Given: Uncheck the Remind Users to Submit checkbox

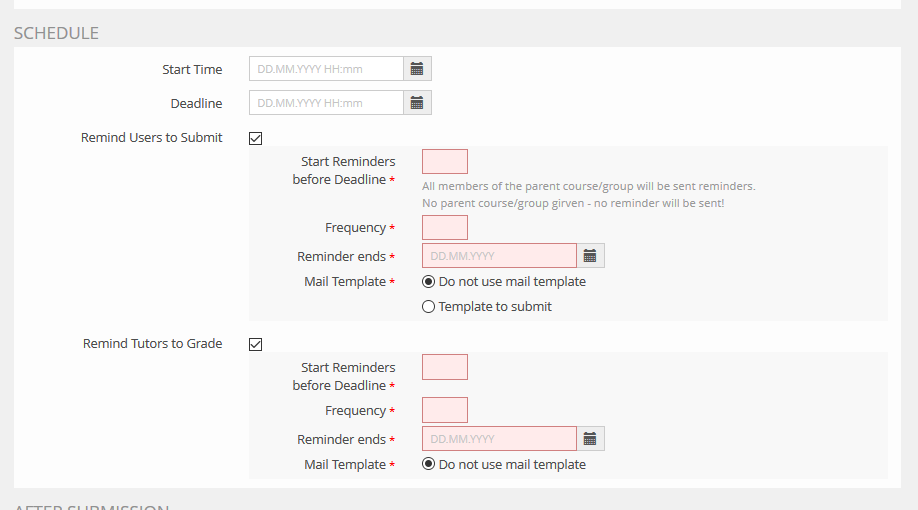Looking at the screenshot, I should pos(256,138).
